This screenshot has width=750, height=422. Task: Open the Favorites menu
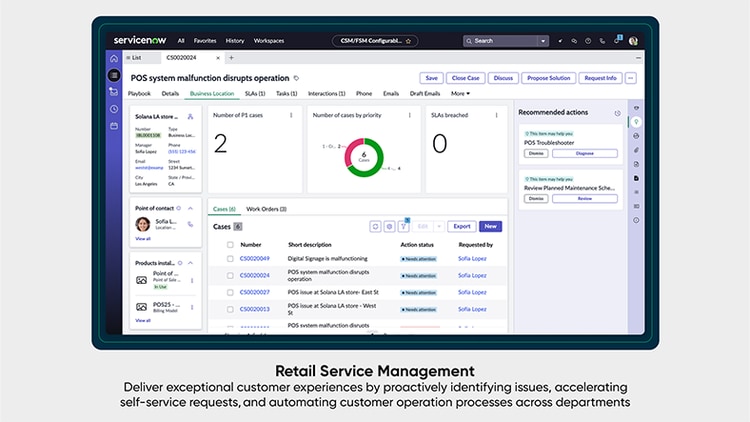coord(205,41)
